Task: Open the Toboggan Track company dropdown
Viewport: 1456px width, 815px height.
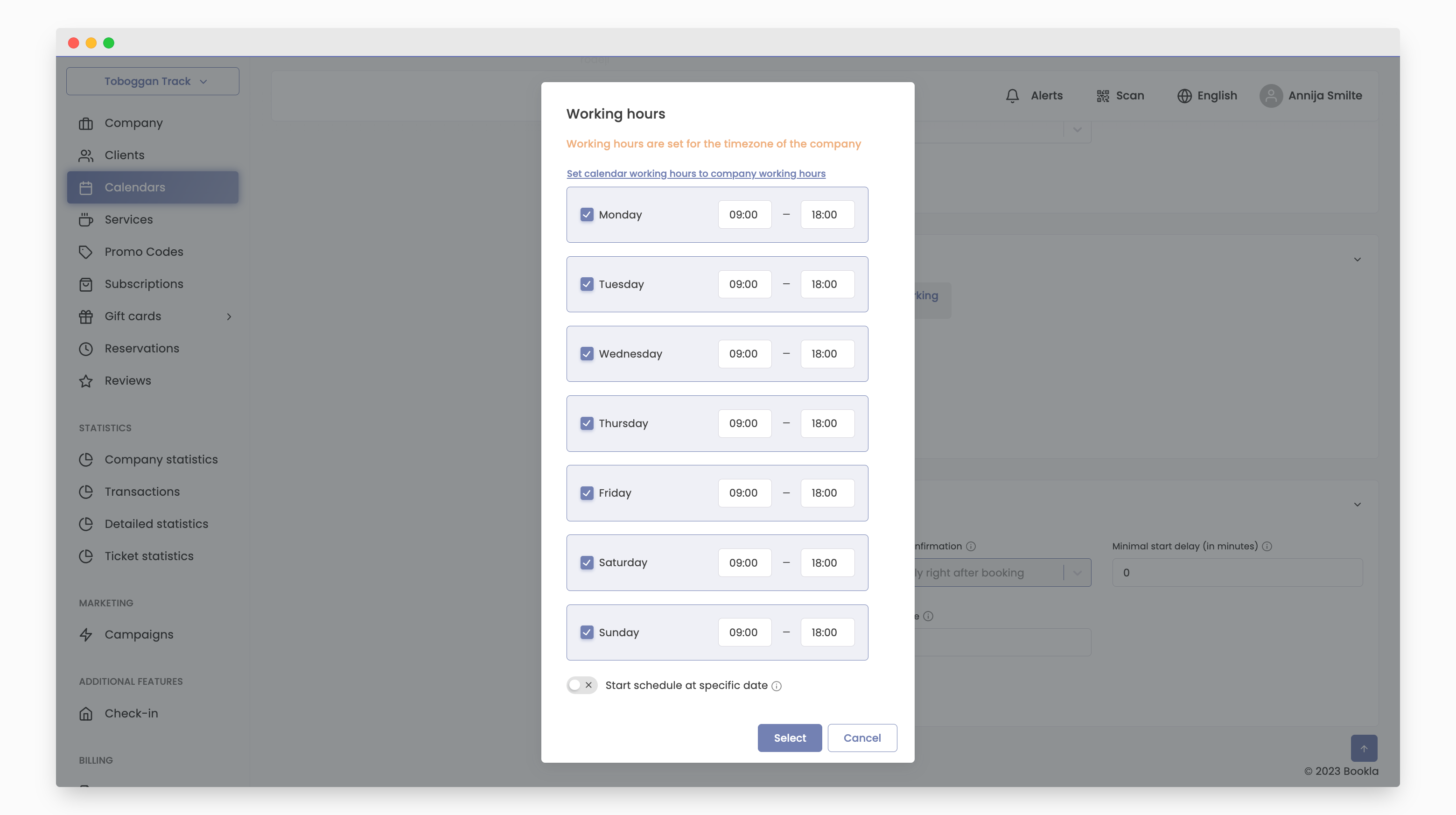Action: [153, 81]
